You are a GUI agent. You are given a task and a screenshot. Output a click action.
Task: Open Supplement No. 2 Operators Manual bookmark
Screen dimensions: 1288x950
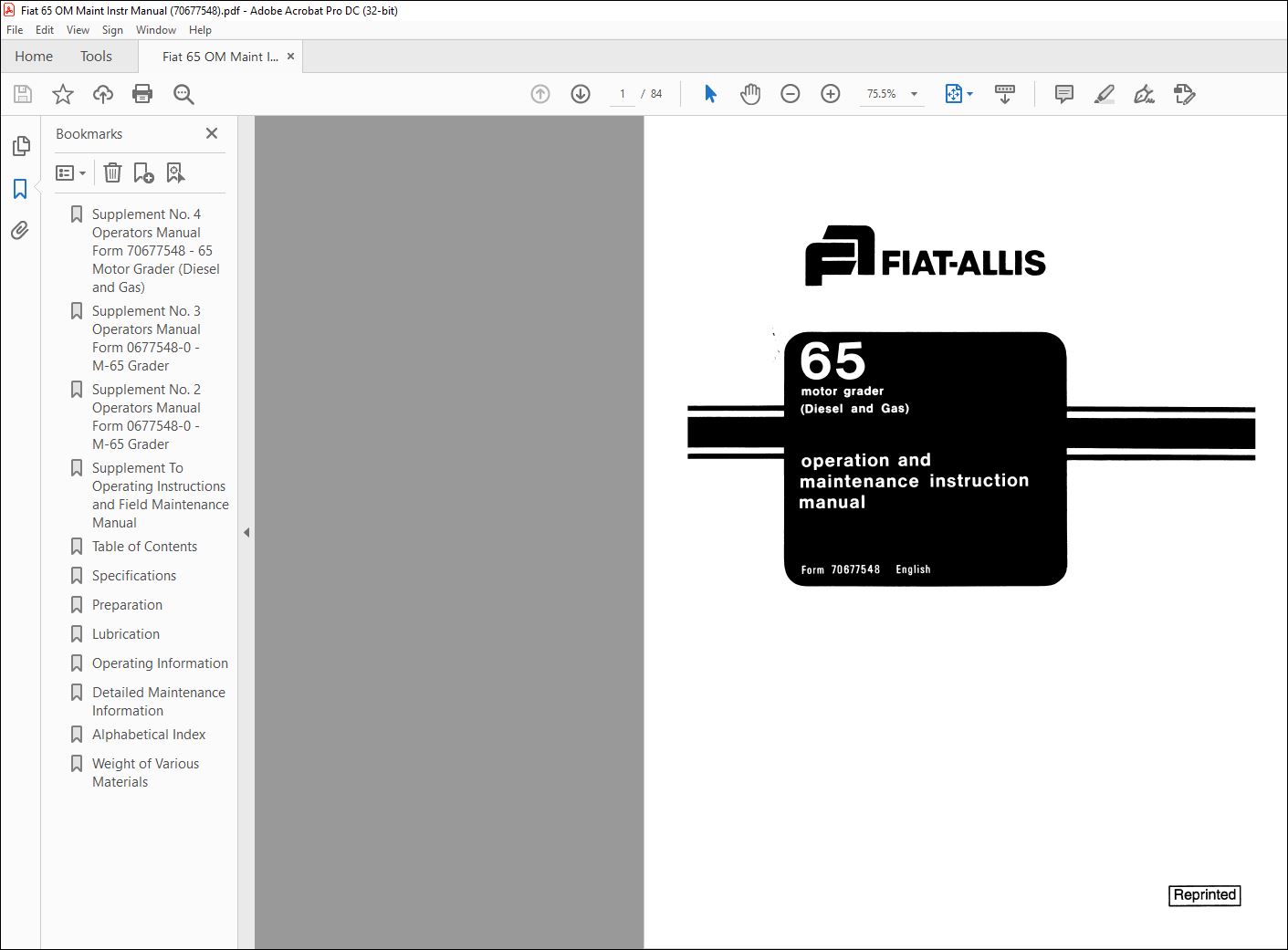coord(146,417)
